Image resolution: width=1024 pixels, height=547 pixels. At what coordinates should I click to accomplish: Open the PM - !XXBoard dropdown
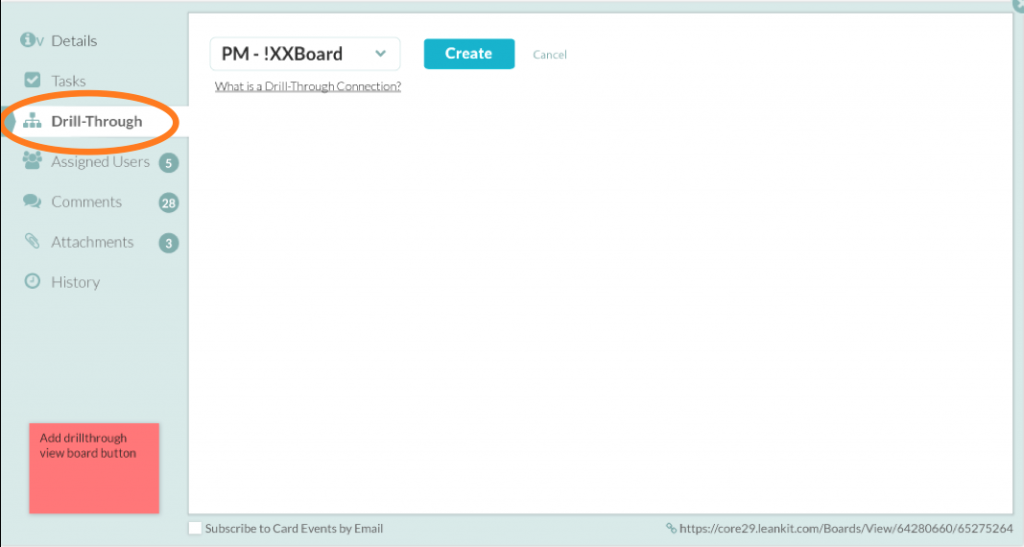pos(304,54)
